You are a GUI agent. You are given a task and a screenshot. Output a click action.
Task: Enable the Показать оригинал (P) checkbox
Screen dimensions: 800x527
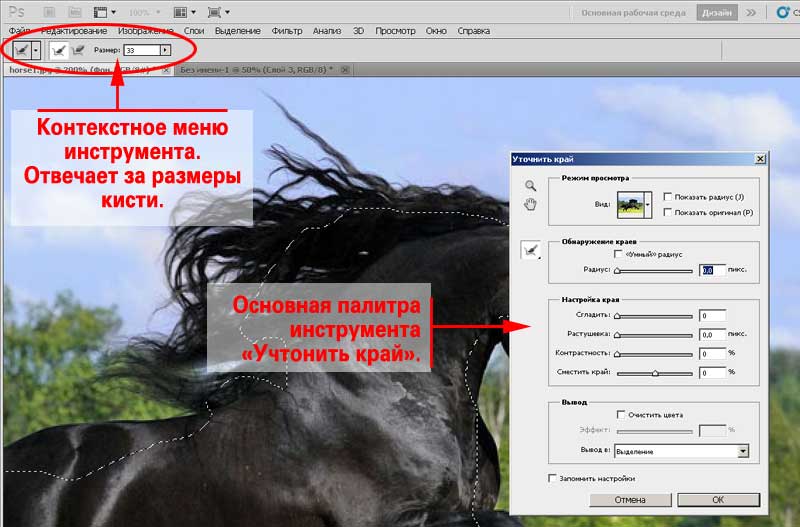click(x=667, y=212)
